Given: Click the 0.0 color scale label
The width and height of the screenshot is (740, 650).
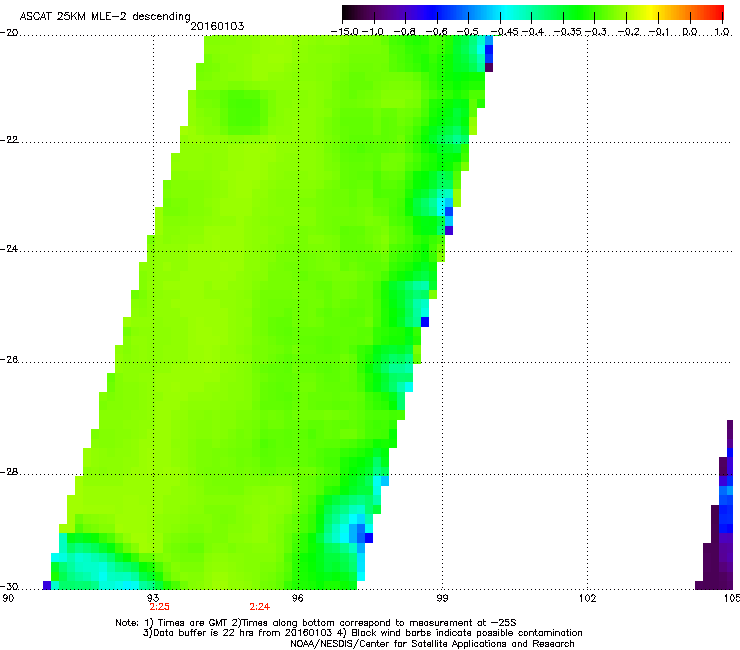Looking at the screenshot, I should (x=690, y=32).
